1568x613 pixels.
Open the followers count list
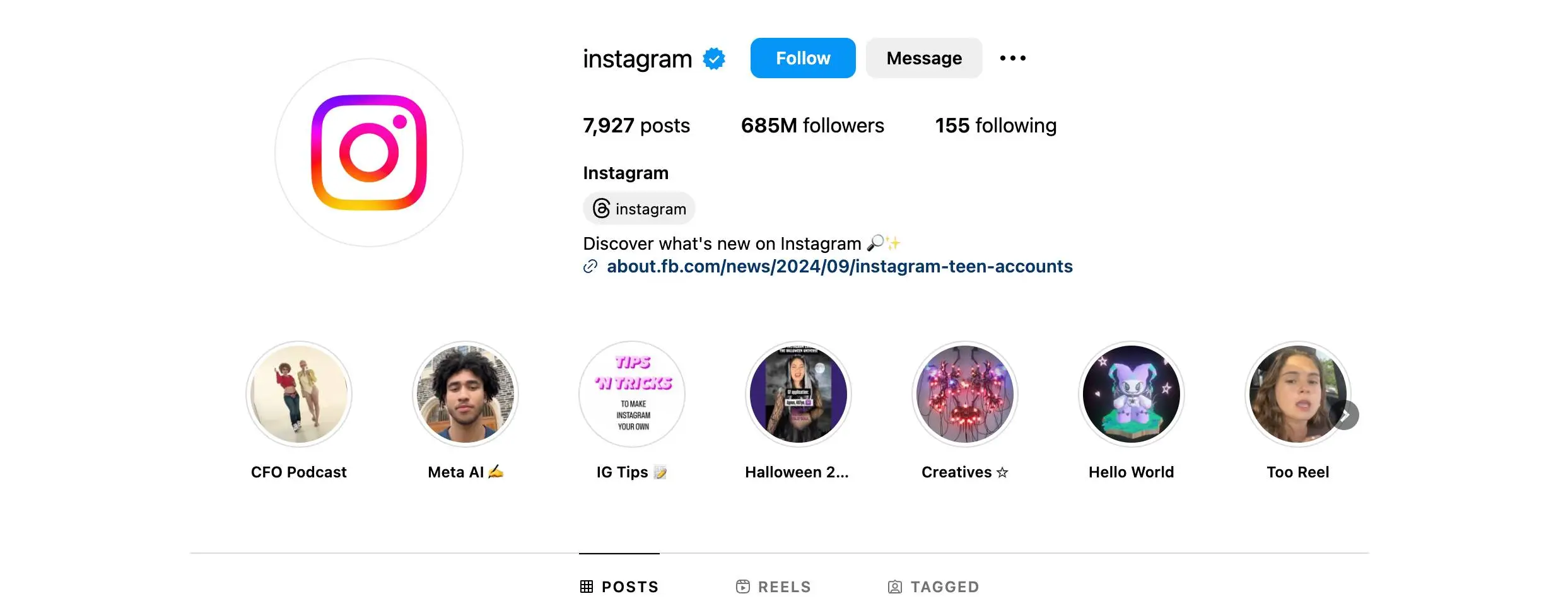[812, 126]
